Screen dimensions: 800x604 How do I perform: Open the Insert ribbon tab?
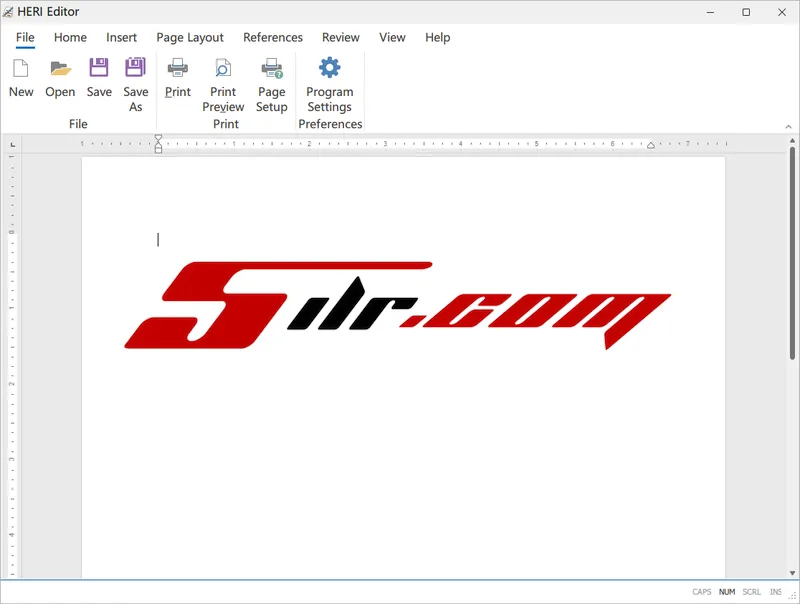[x=121, y=37]
